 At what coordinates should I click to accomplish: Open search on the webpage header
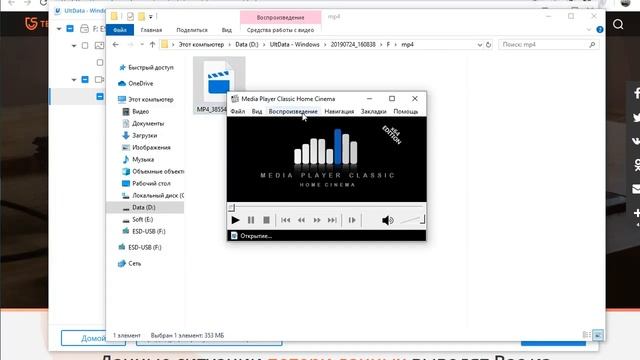point(618,24)
